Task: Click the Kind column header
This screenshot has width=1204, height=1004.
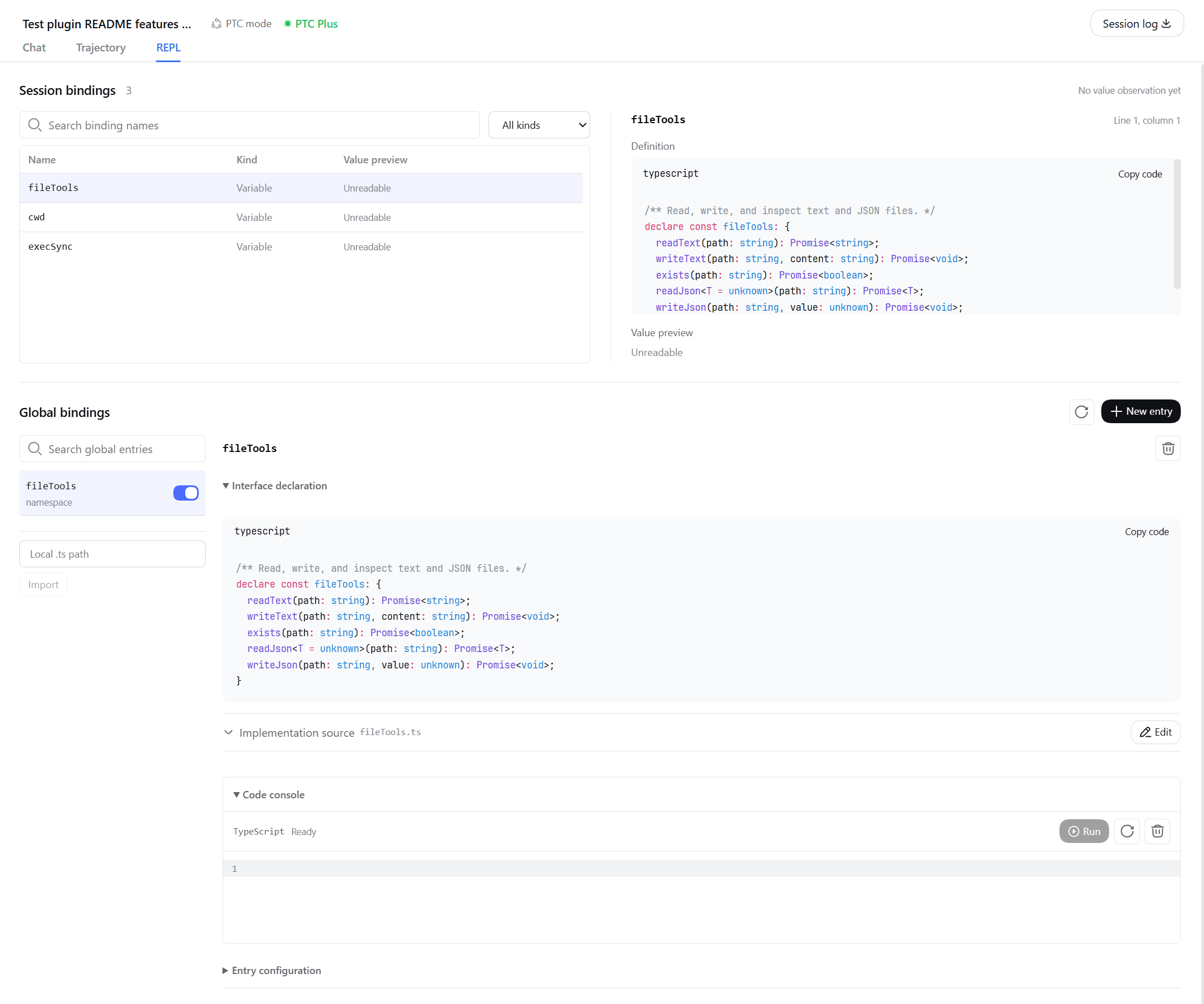Action: (247, 159)
